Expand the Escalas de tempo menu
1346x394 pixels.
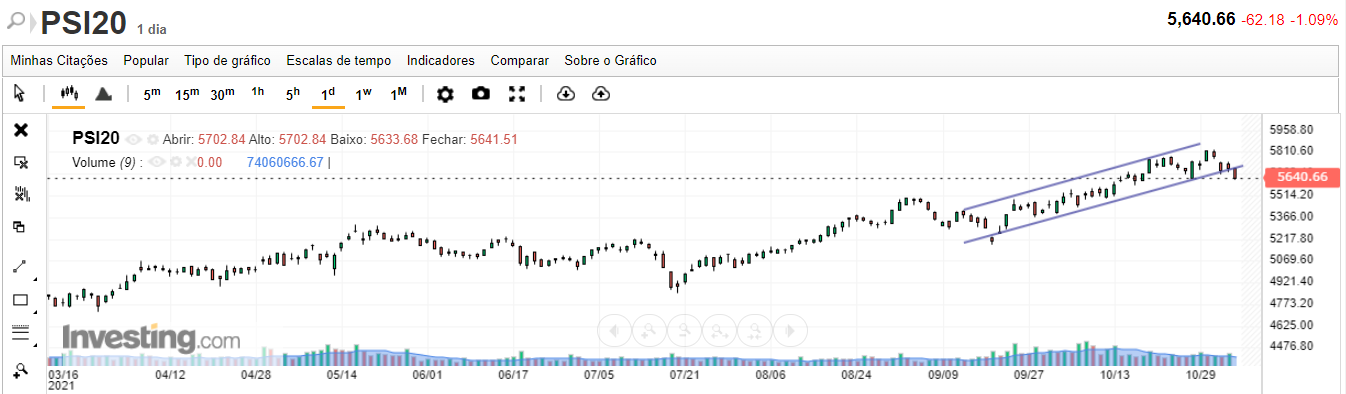pos(339,61)
